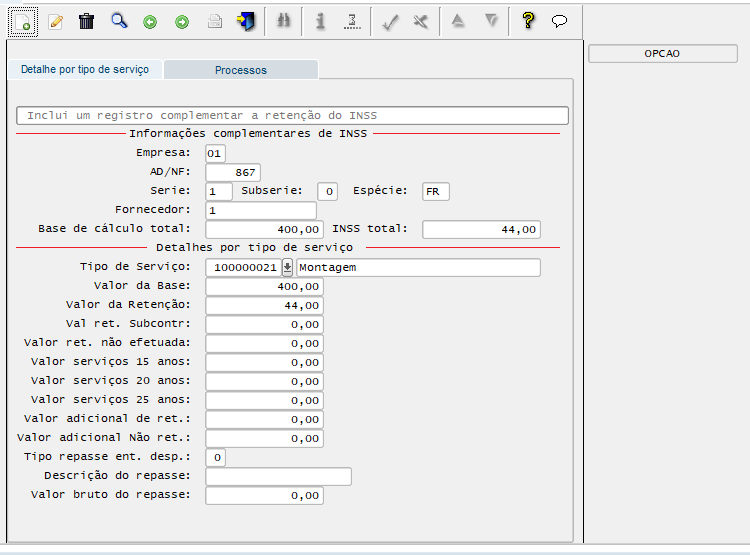
Task: Click the 'Inclui um registro complementar' message bar
Action: coord(292,115)
